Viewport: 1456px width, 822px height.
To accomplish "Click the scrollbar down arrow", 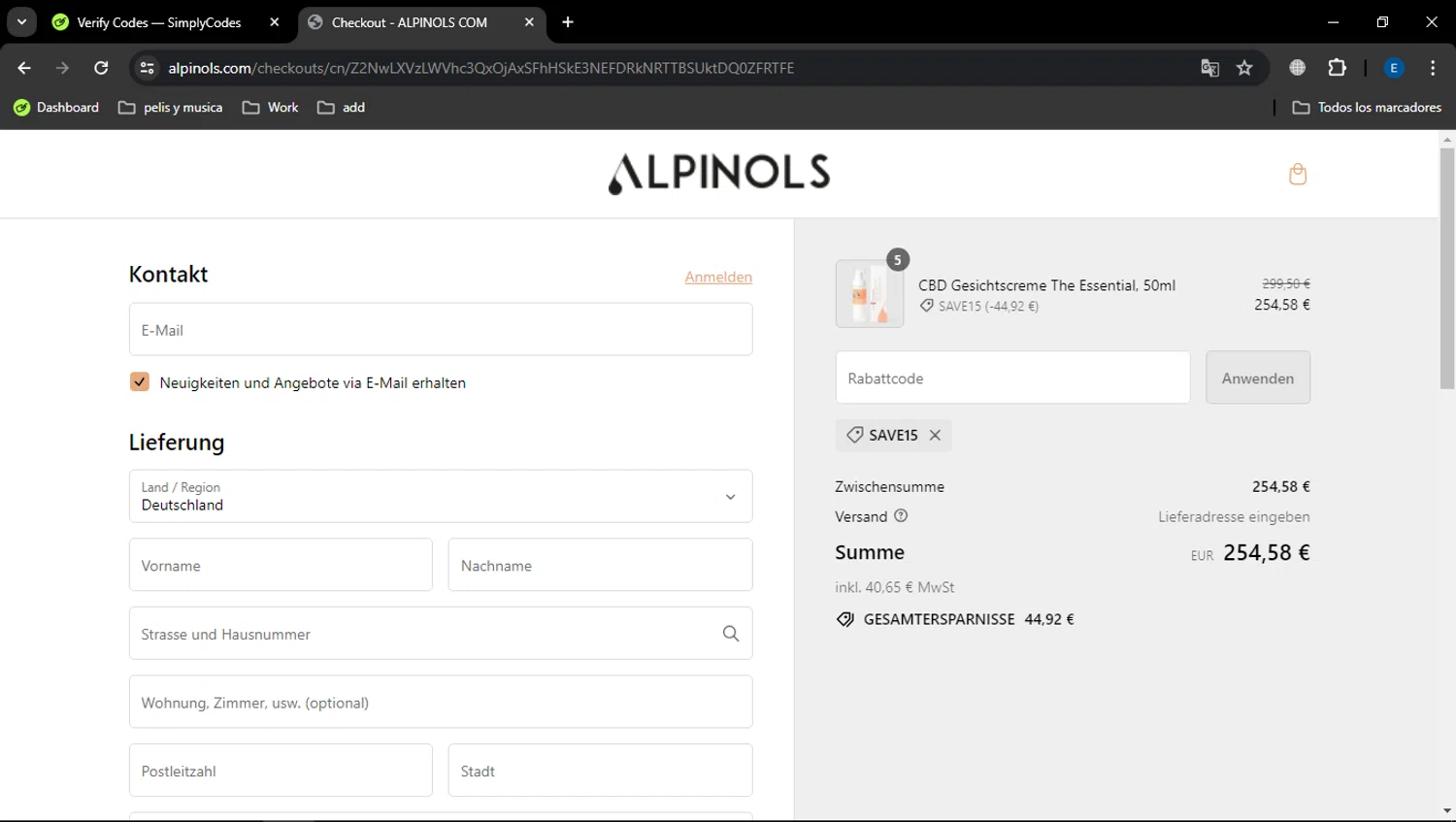I will pos(1447,811).
